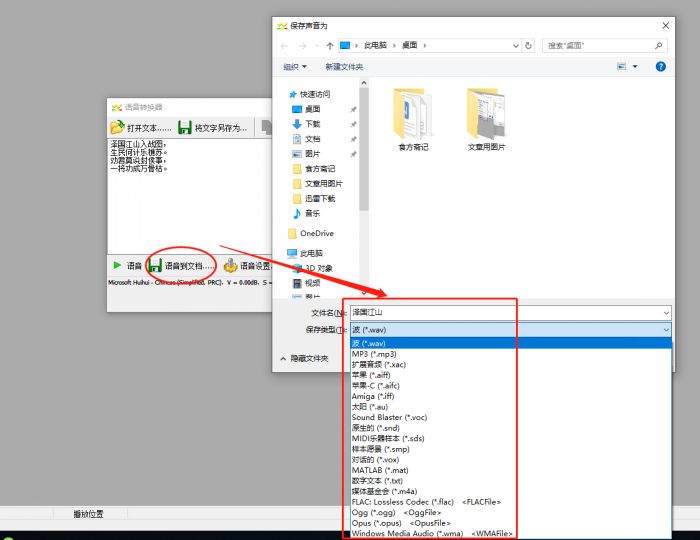Click save text as icon in converter toolbar
This screenshot has width=700, height=540.
click(184, 128)
